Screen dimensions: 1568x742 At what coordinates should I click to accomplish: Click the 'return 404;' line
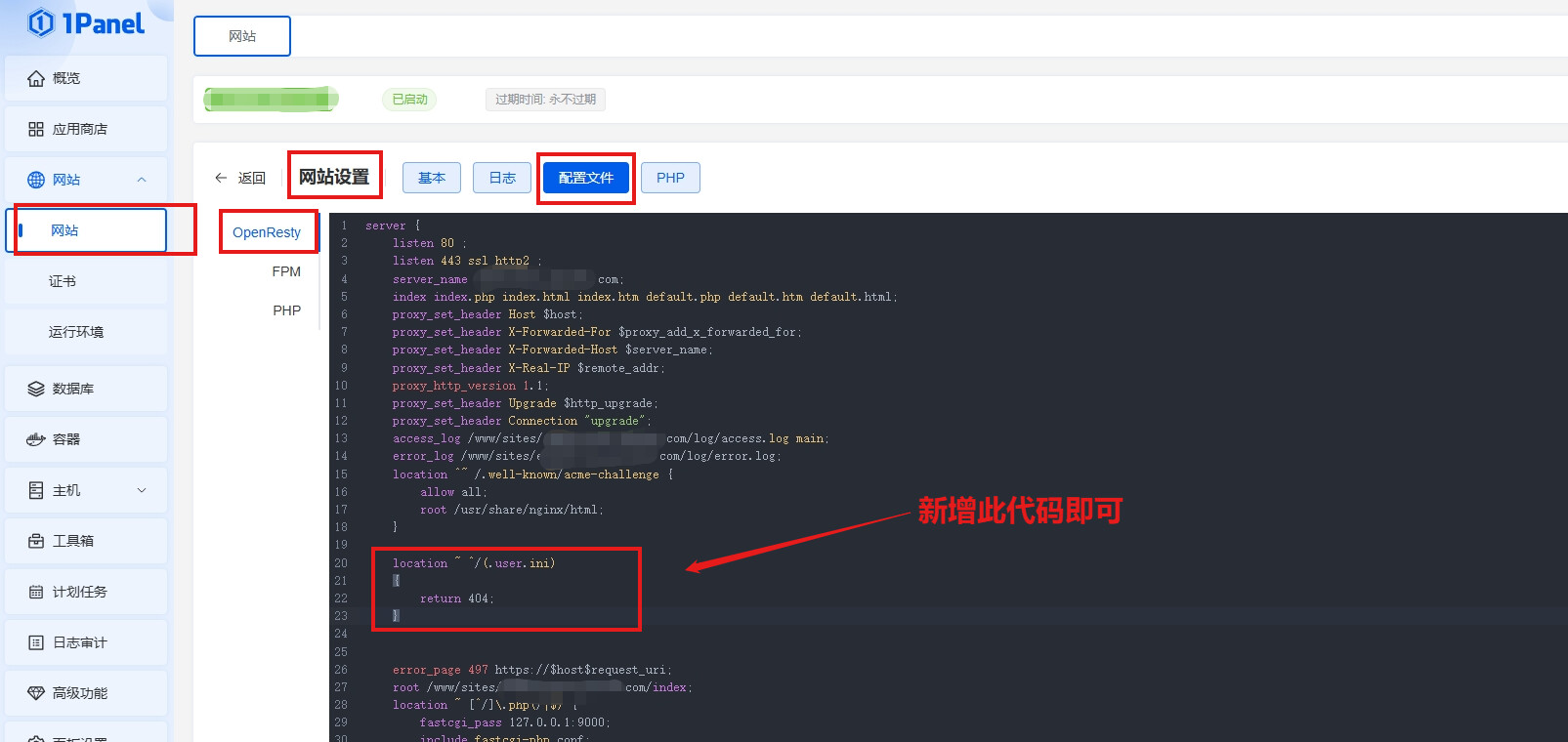pos(457,598)
